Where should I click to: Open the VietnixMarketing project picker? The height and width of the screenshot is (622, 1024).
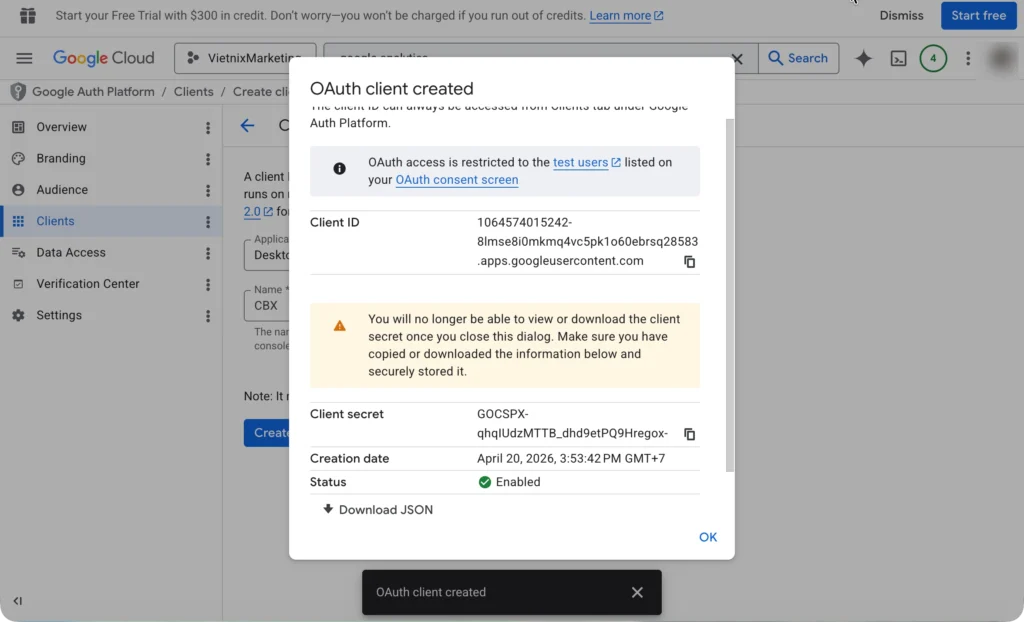pyautogui.click(x=245, y=59)
